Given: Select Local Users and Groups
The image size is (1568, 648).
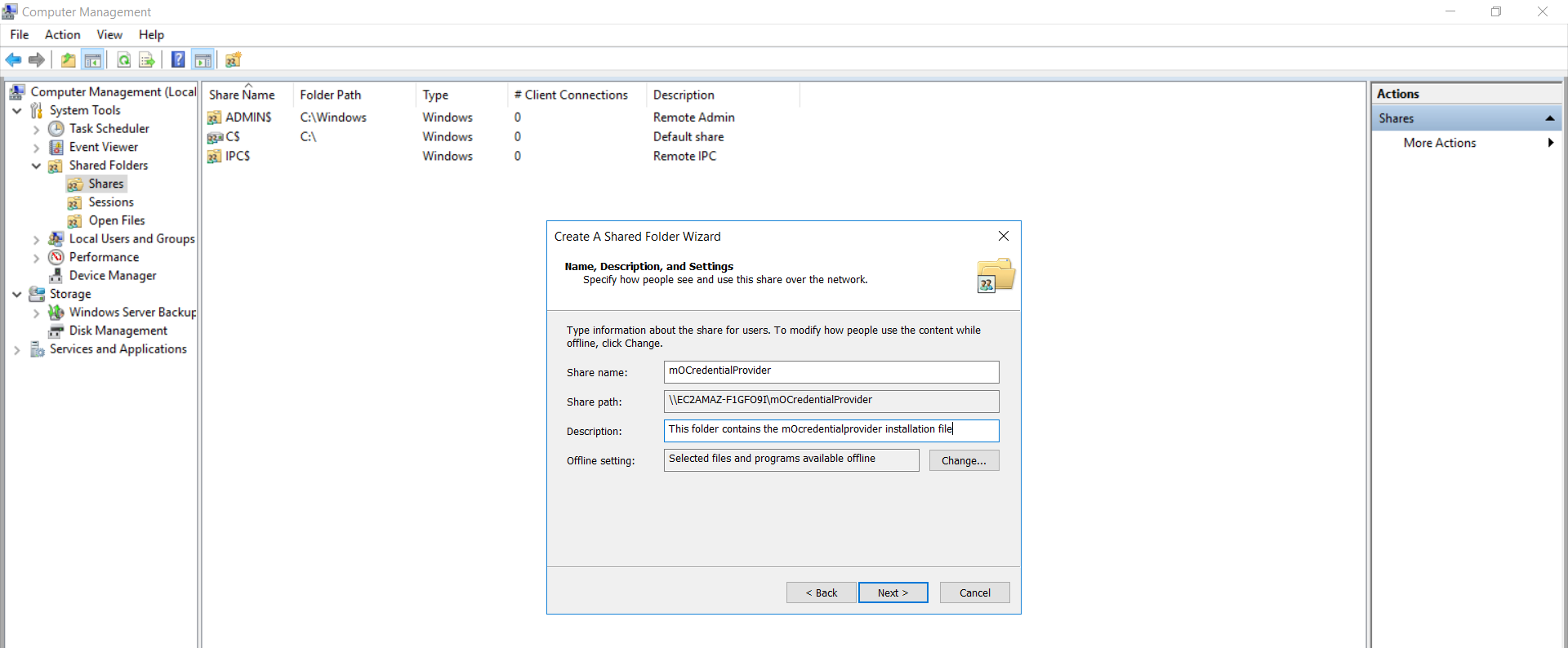Looking at the screenshot, I should tap(131, 238).
